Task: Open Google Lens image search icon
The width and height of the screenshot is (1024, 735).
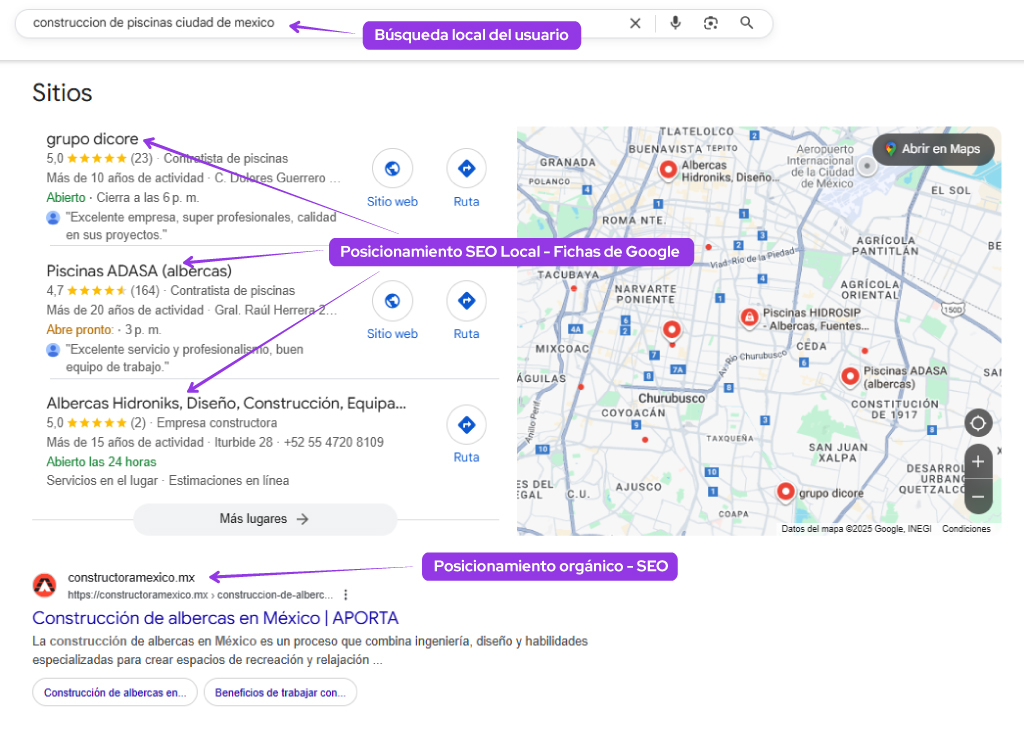Action: click(711, 22)
